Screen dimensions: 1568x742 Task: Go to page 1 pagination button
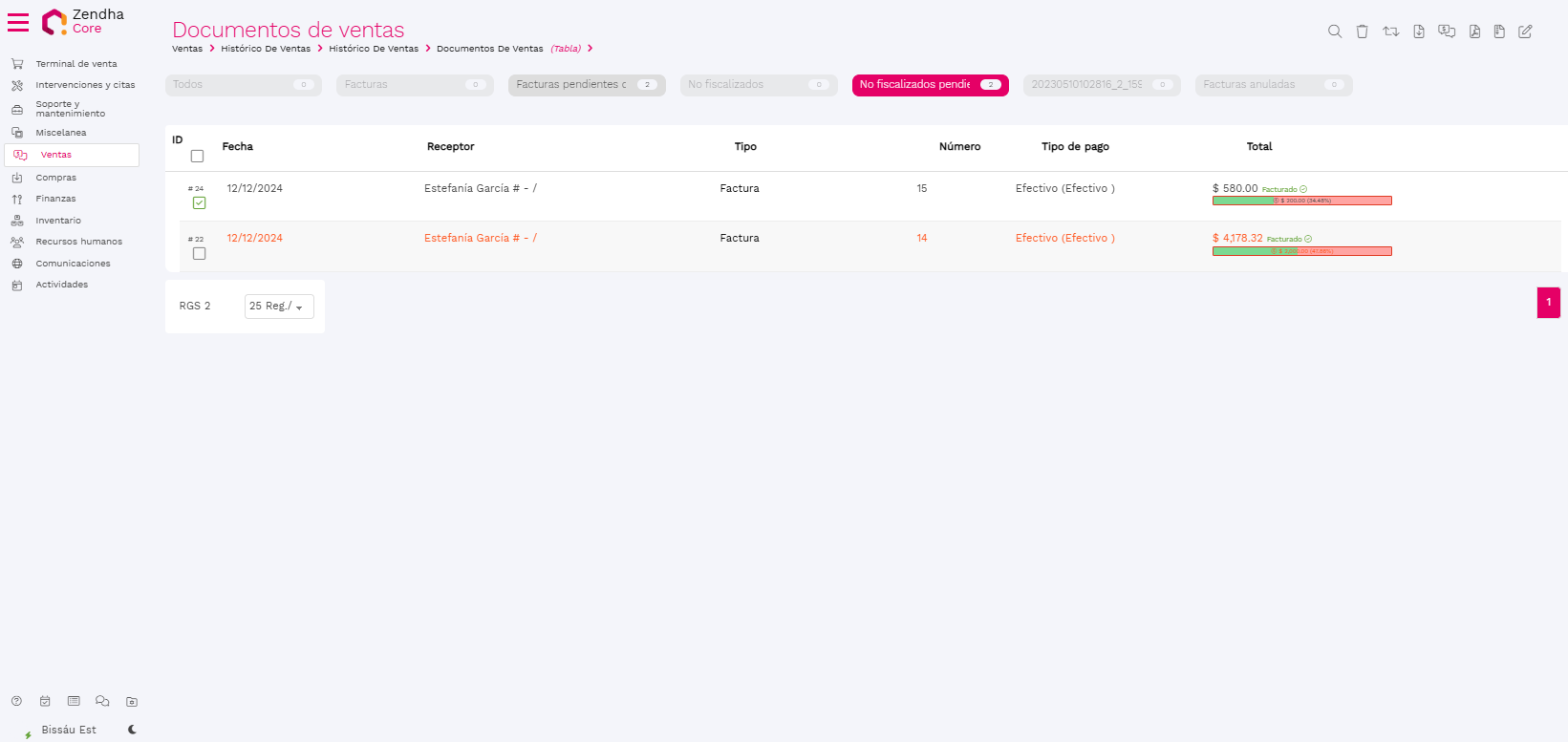pos(1548,302)
